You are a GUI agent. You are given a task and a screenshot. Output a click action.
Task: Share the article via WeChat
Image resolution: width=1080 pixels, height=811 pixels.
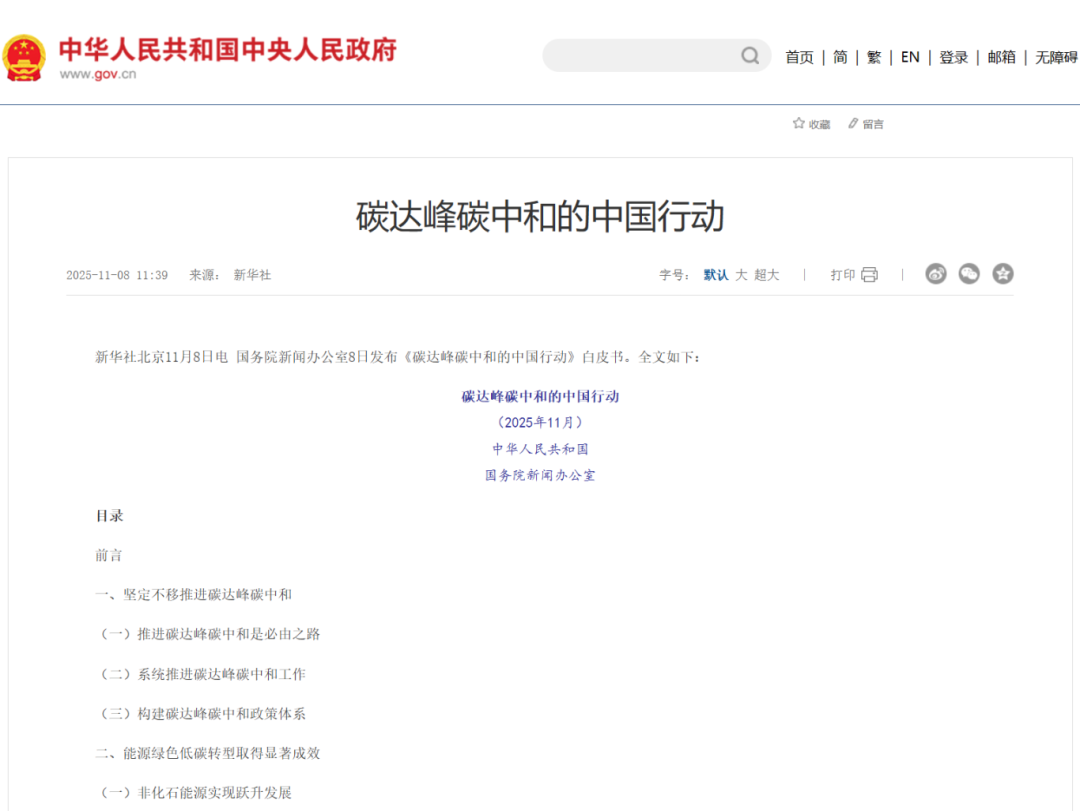(x=969, y=273)
